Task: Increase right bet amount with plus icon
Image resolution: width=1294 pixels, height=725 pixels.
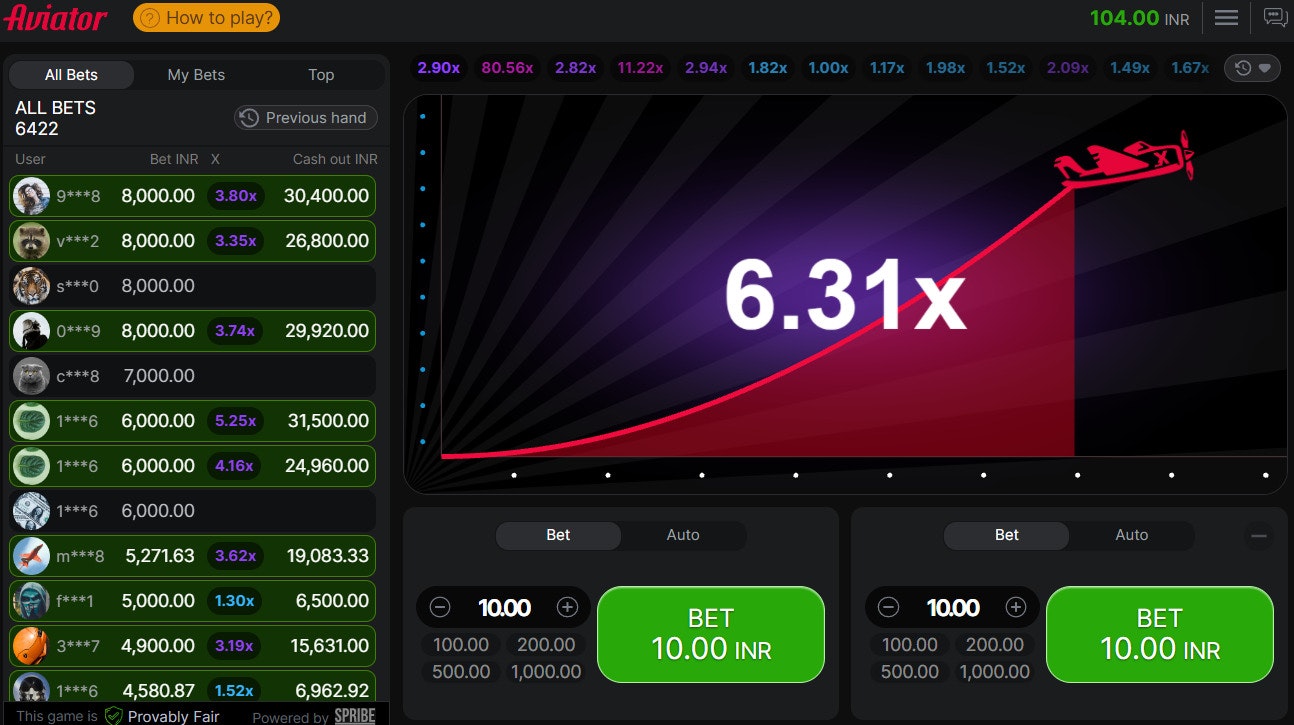Action: click(x=1016, y=608)
